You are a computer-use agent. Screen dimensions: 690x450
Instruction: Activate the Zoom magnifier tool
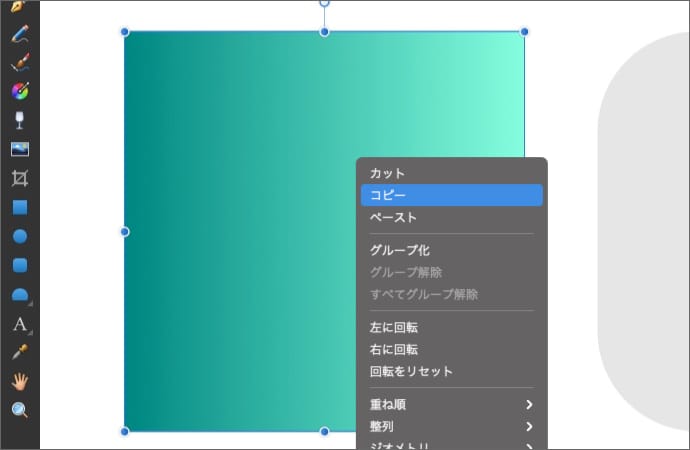(x=19, y=410)
